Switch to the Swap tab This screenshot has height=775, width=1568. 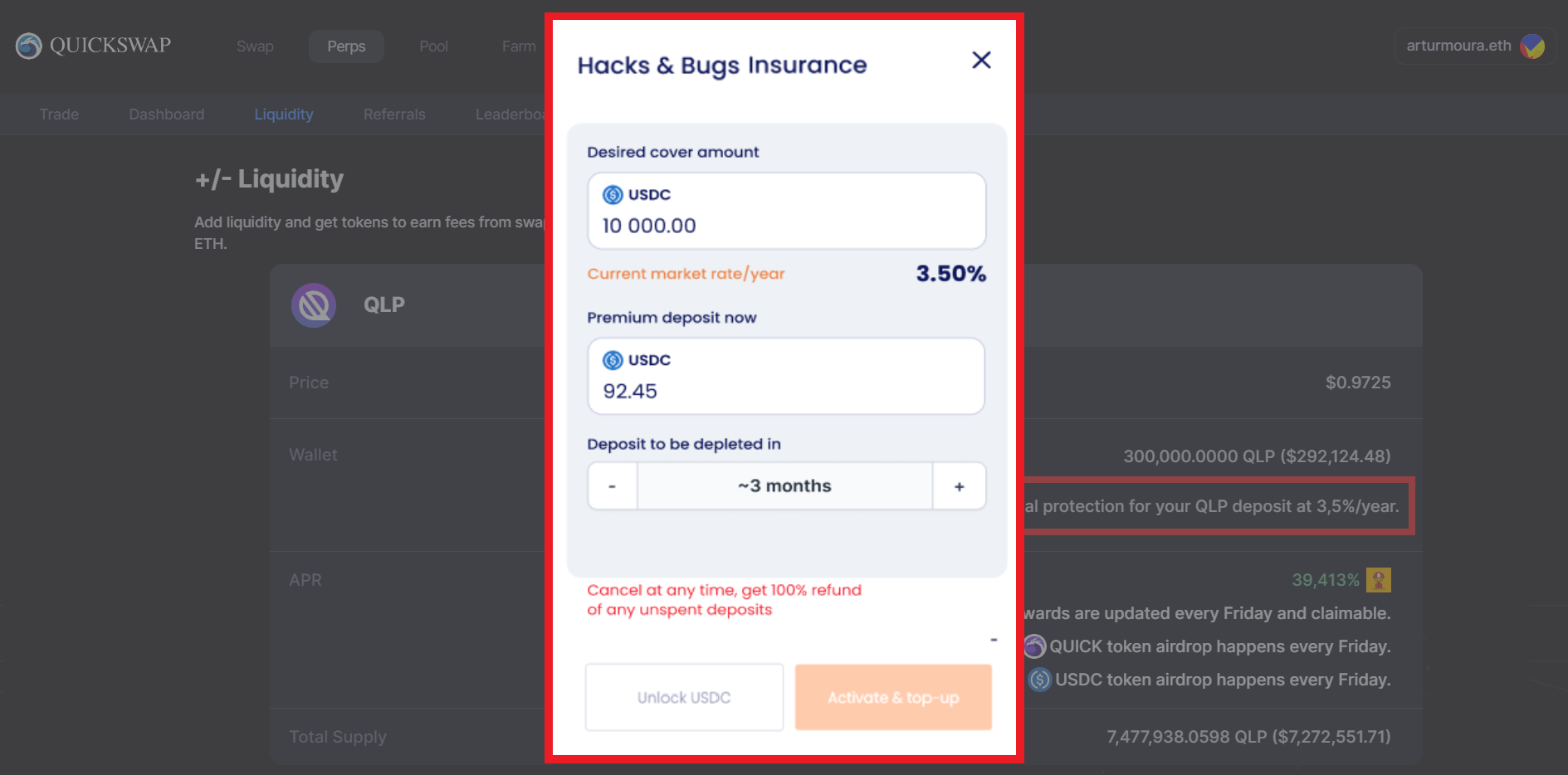255,46
